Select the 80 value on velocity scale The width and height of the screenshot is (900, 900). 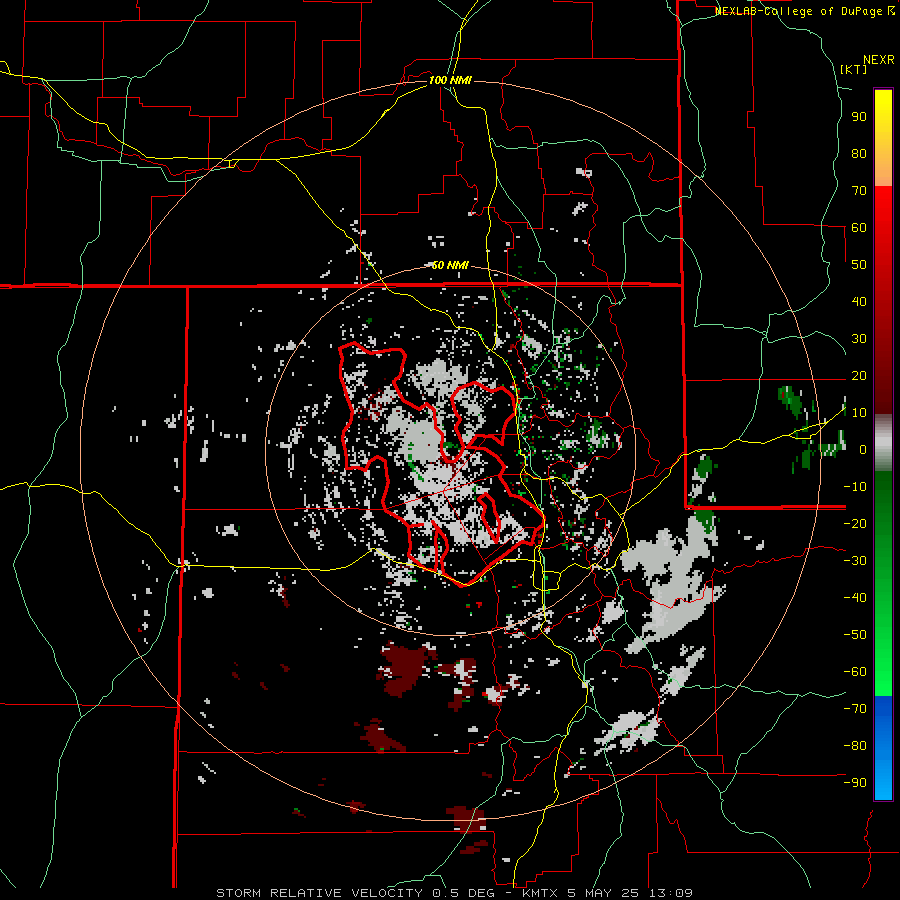(x=859, y=154)
